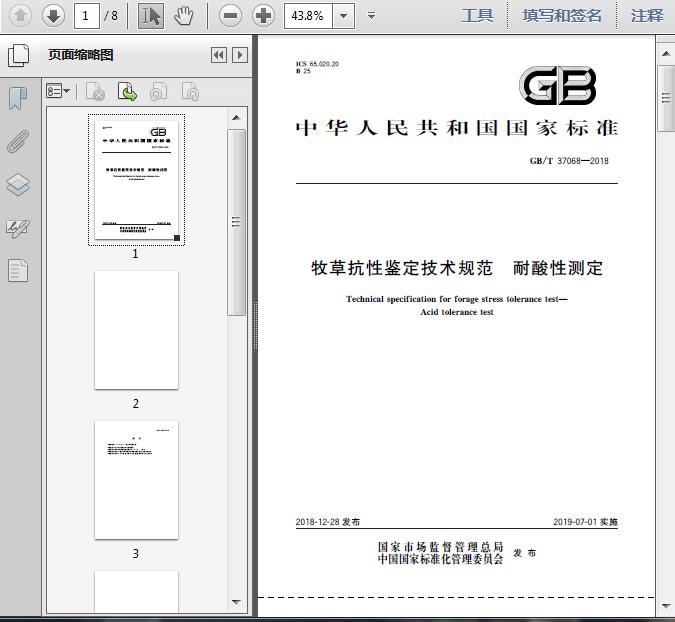
Task: Go to previous page arrow
Action: click(x=20, y=16)
